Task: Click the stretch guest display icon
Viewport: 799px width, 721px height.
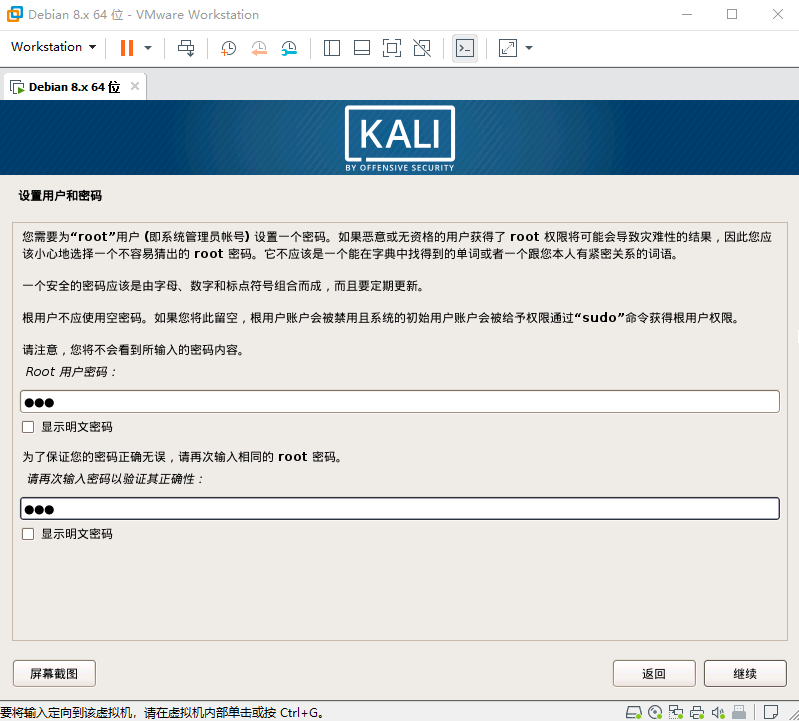Action: click(x=508, y=48)
